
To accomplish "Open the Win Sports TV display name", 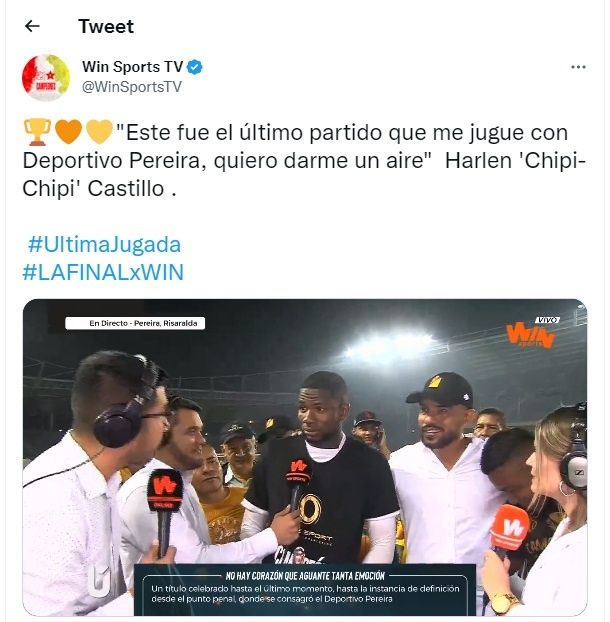I will (x=132, y=67).
